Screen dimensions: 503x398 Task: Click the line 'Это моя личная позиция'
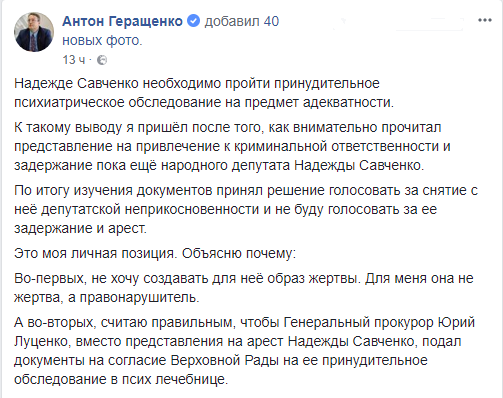click(x=155, y=254)
